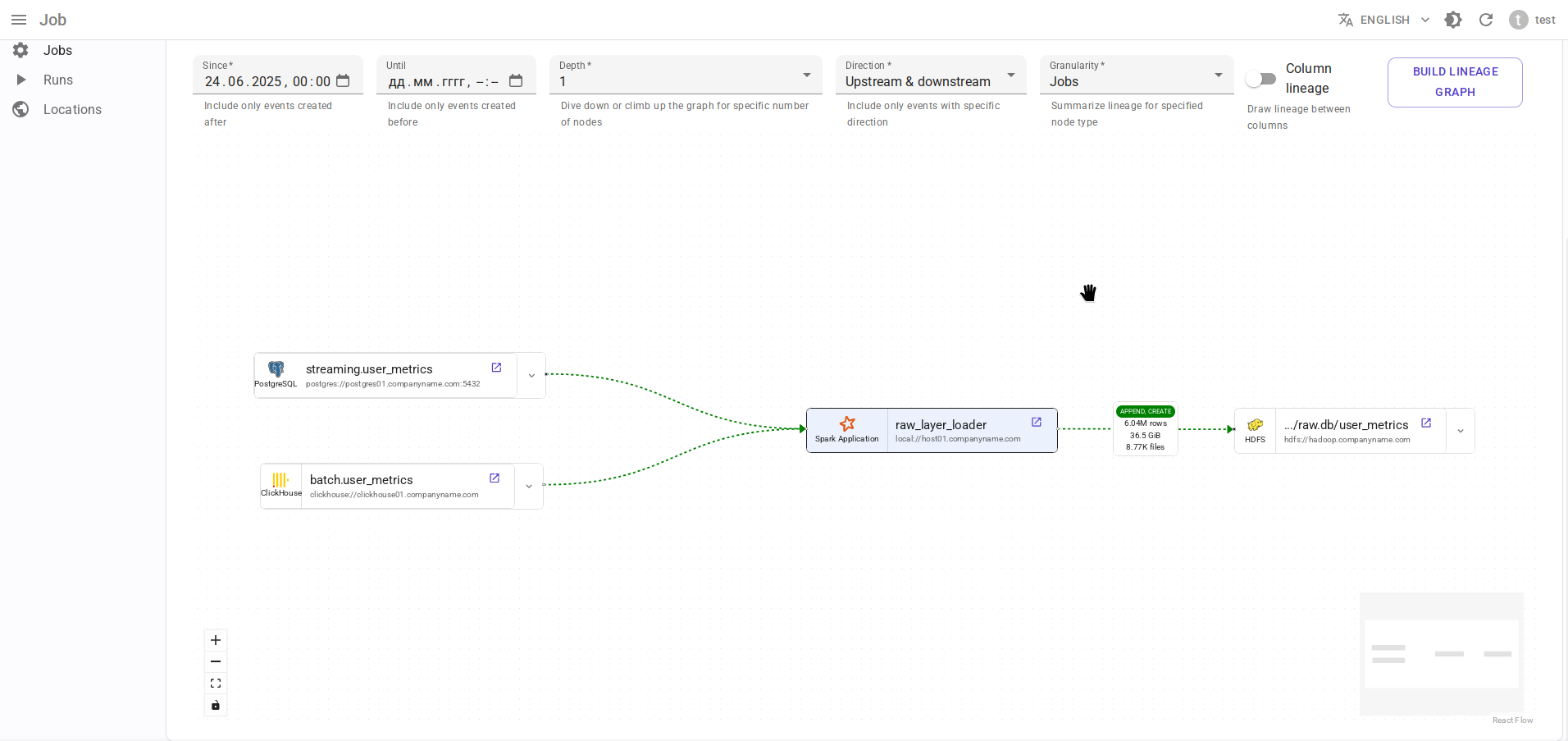
Task: Toggle dark/light theme icon
Action: (1453, 20)
